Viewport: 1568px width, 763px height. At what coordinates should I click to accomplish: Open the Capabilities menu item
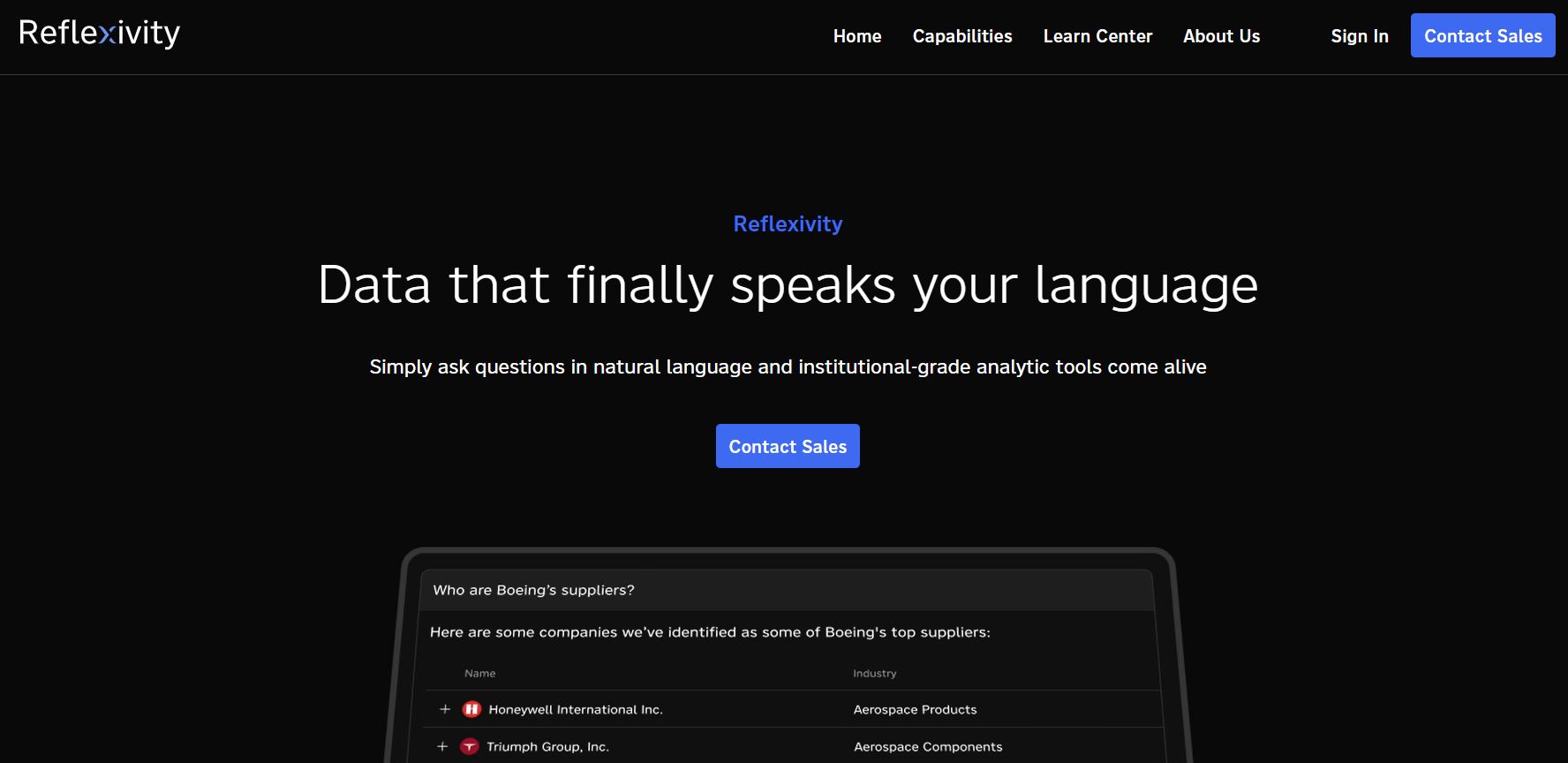[x=962, y=36]
